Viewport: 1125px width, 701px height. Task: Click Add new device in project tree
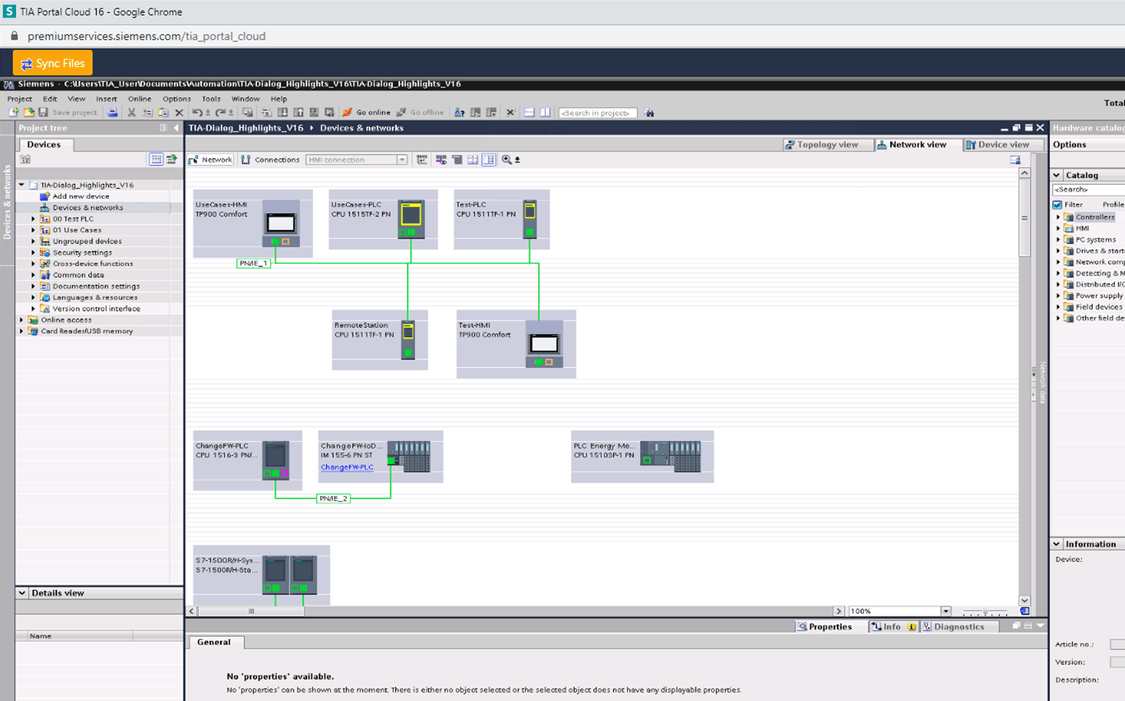pyautogui.click(x=81, y=197)
